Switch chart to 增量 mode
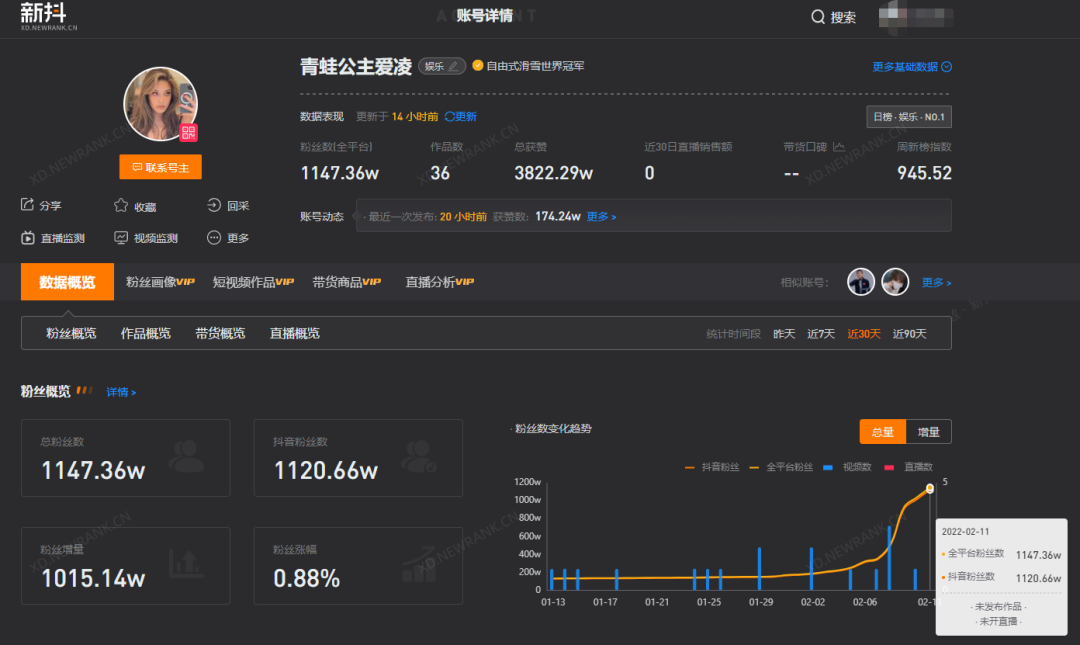This screenshot has width=1080, height=645. [928, 432]
